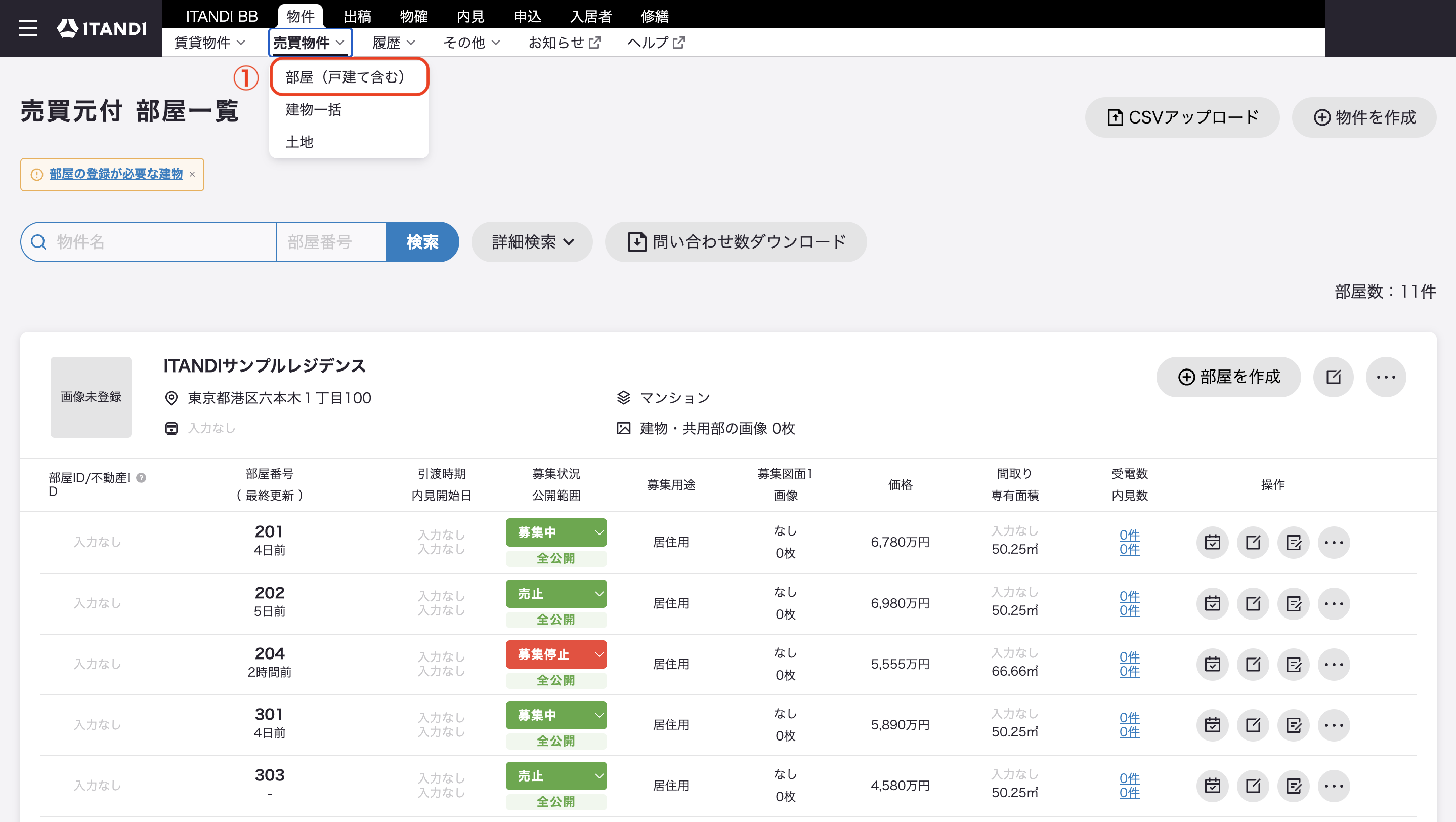Viewport: 1456px width, 822px height.
Task: Open the hamburger menu beside ITANDI logo
Action: [x=28, y=28]
